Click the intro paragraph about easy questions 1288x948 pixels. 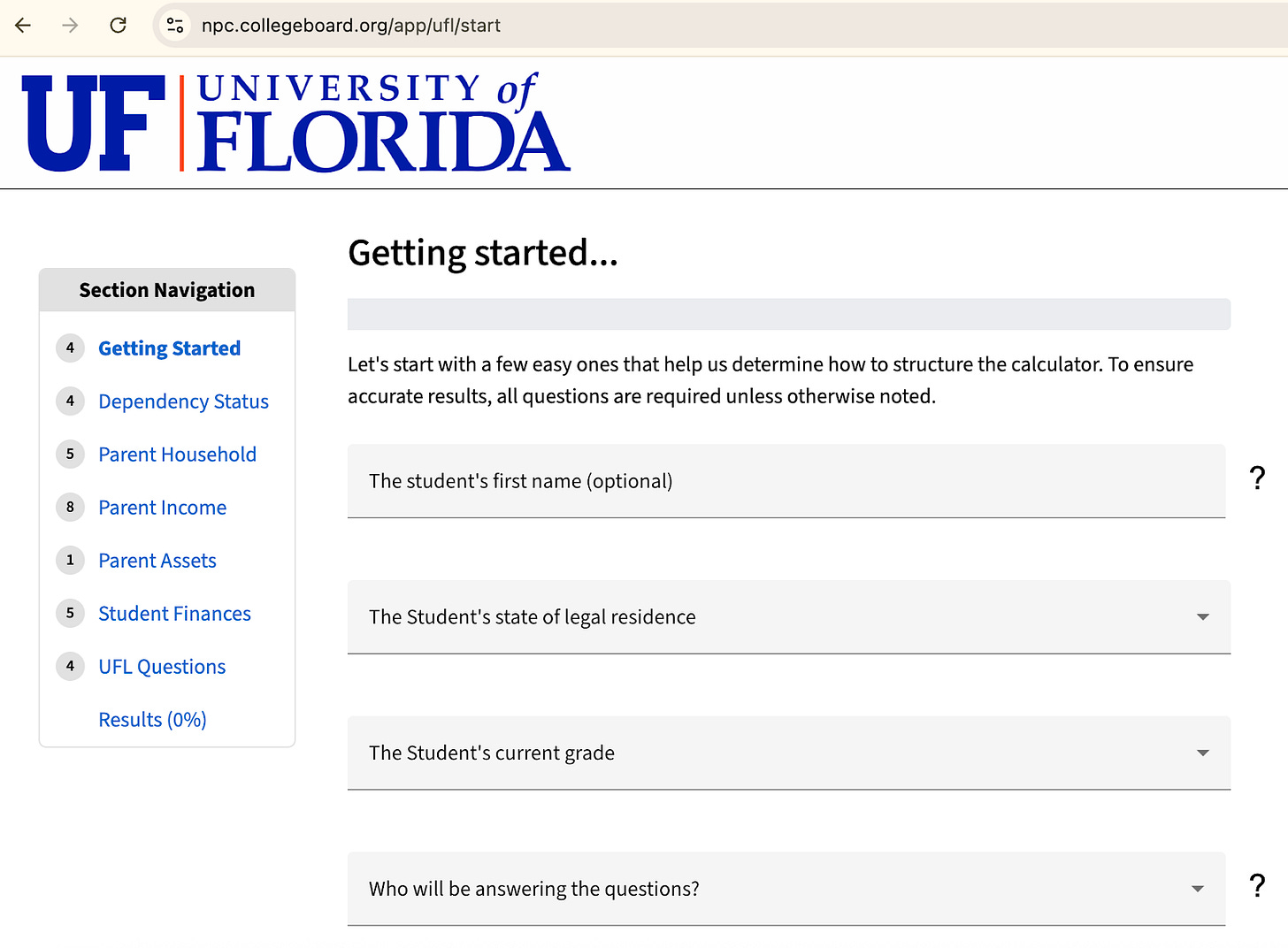point(770,380)
